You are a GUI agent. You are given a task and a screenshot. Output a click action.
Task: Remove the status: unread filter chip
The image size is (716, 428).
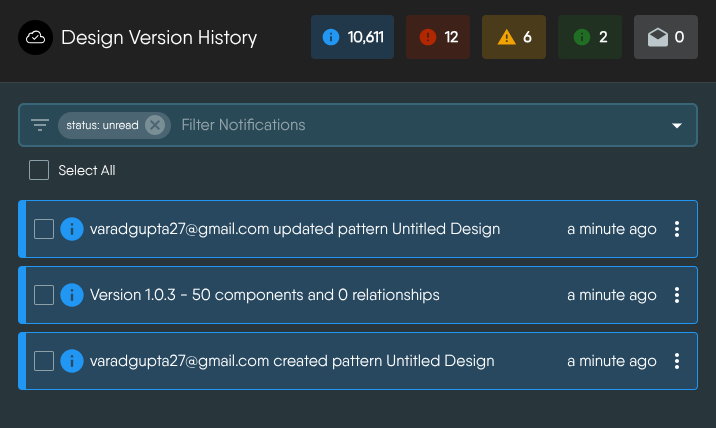point(155,125)
